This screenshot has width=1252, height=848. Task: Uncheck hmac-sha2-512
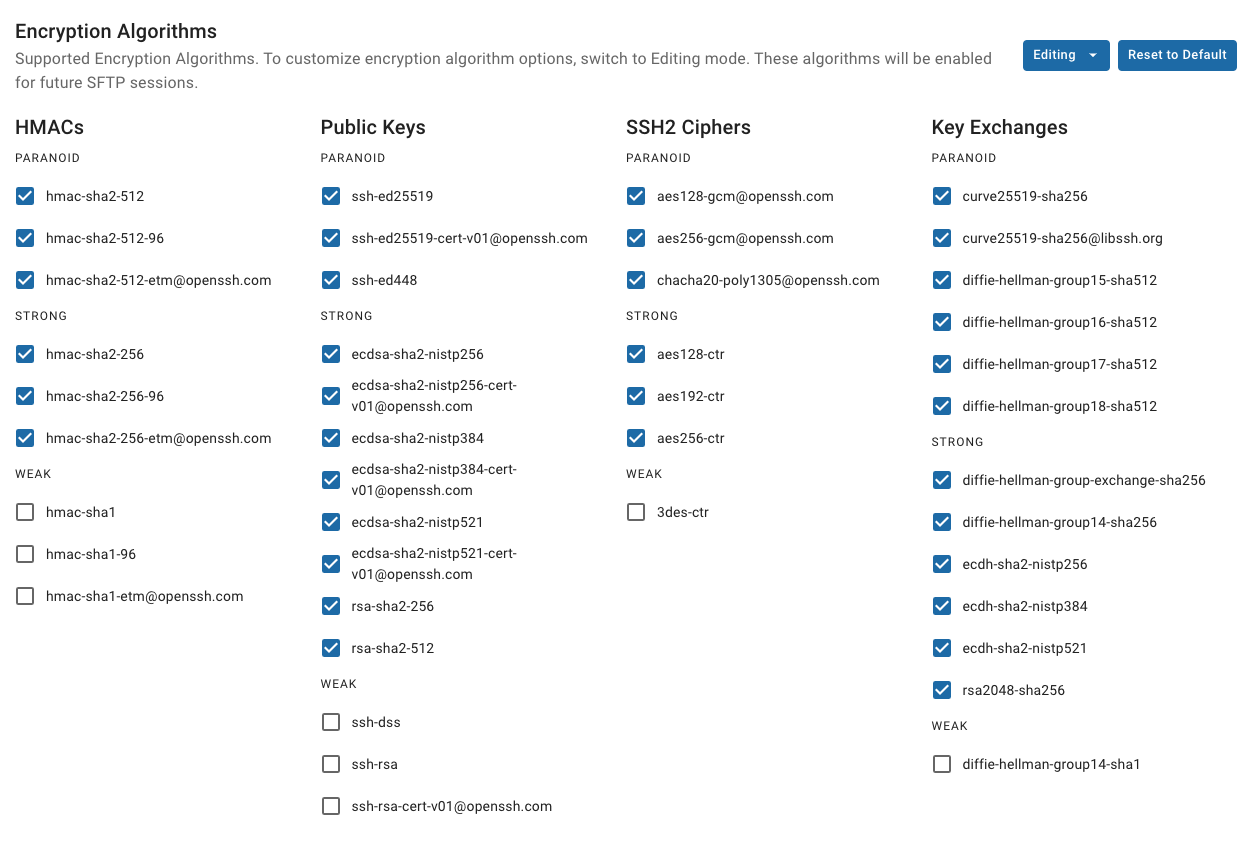25,196
